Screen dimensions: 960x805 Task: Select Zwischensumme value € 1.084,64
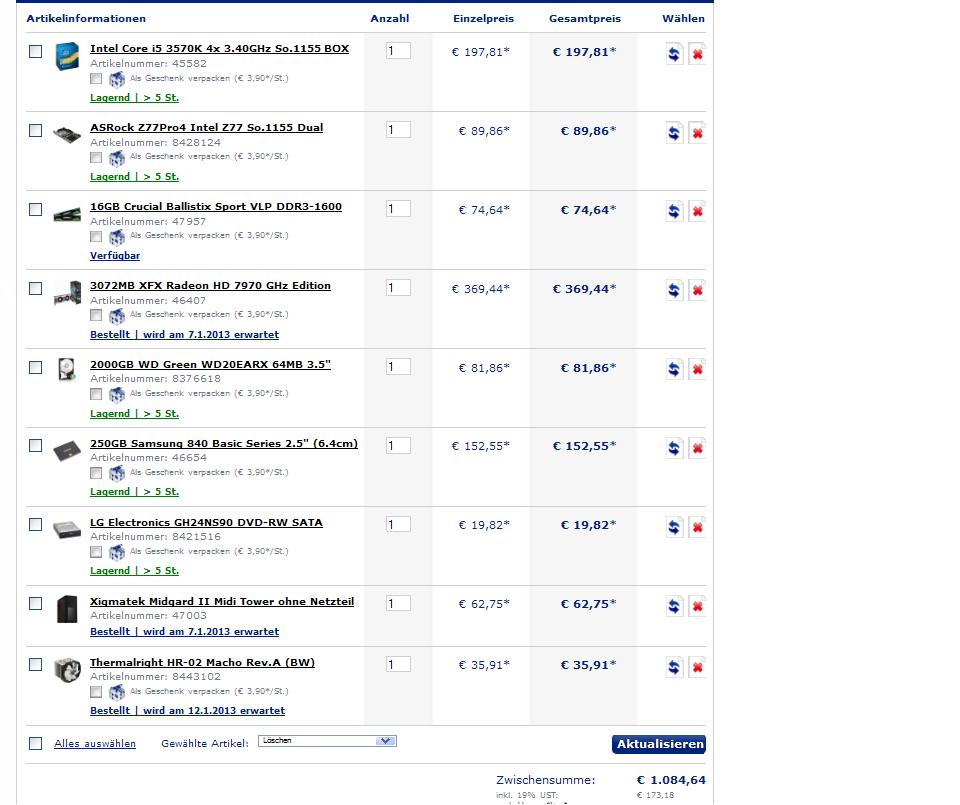(x=671, y=780)
